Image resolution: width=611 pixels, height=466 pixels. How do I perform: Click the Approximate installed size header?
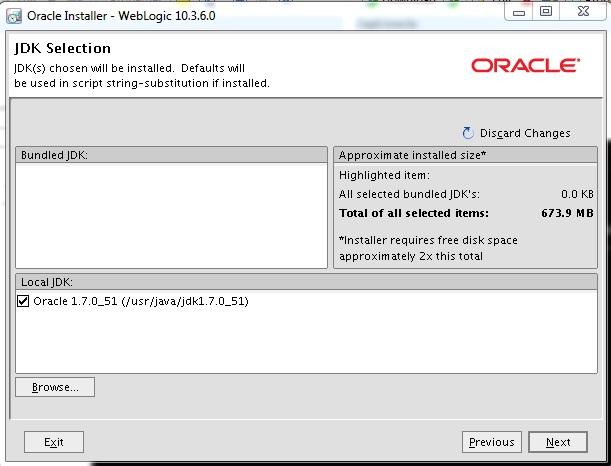pos(465,155)
